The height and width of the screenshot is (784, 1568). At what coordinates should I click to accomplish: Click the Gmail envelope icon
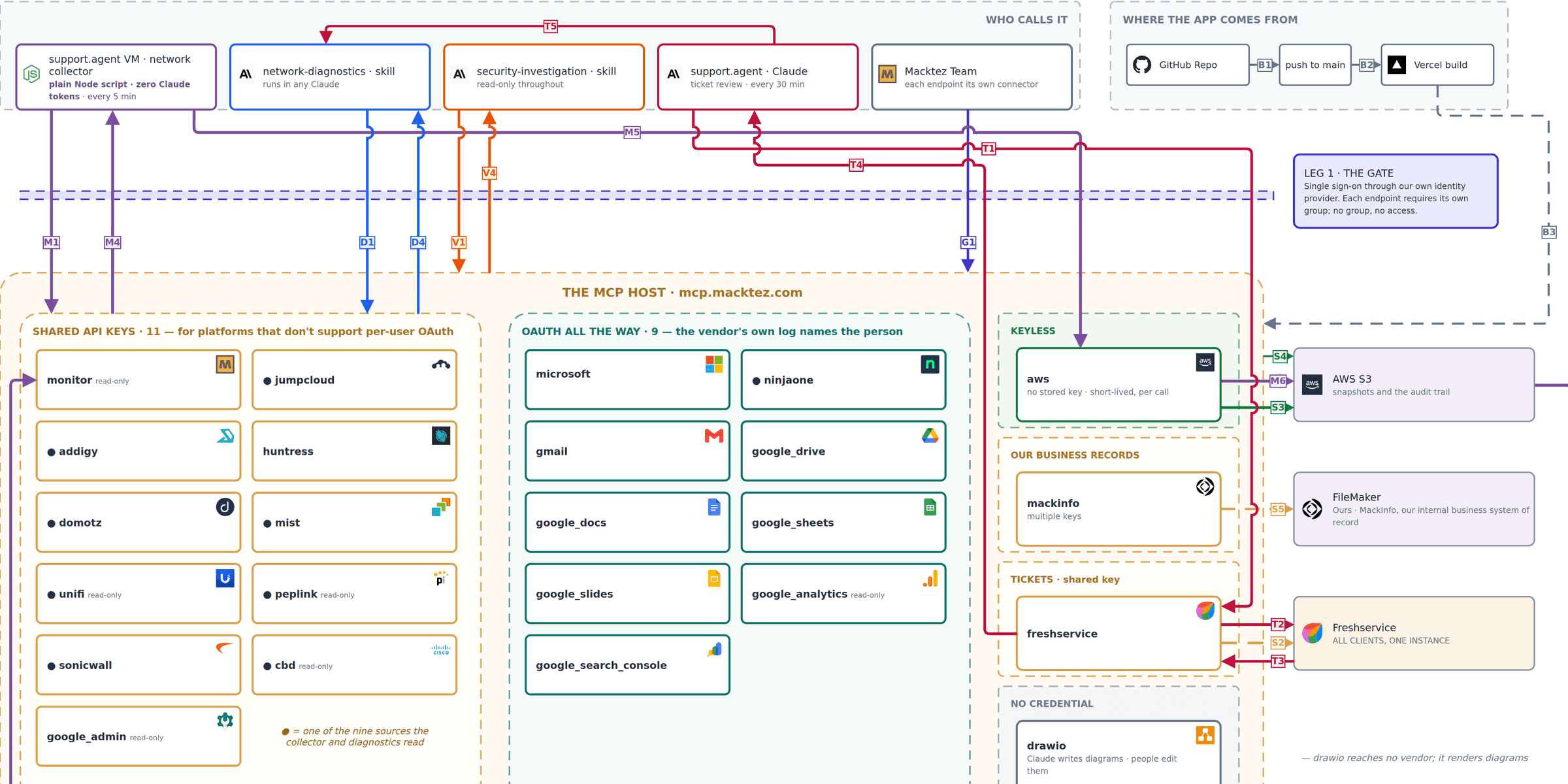pyautogui.click(x=714, y=436)
